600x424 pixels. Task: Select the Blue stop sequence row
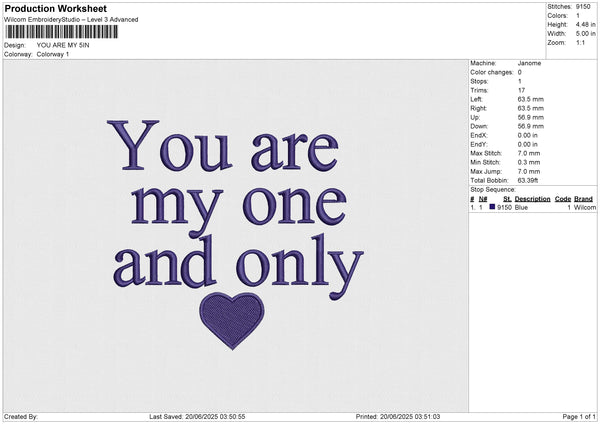tap(531, 207)
